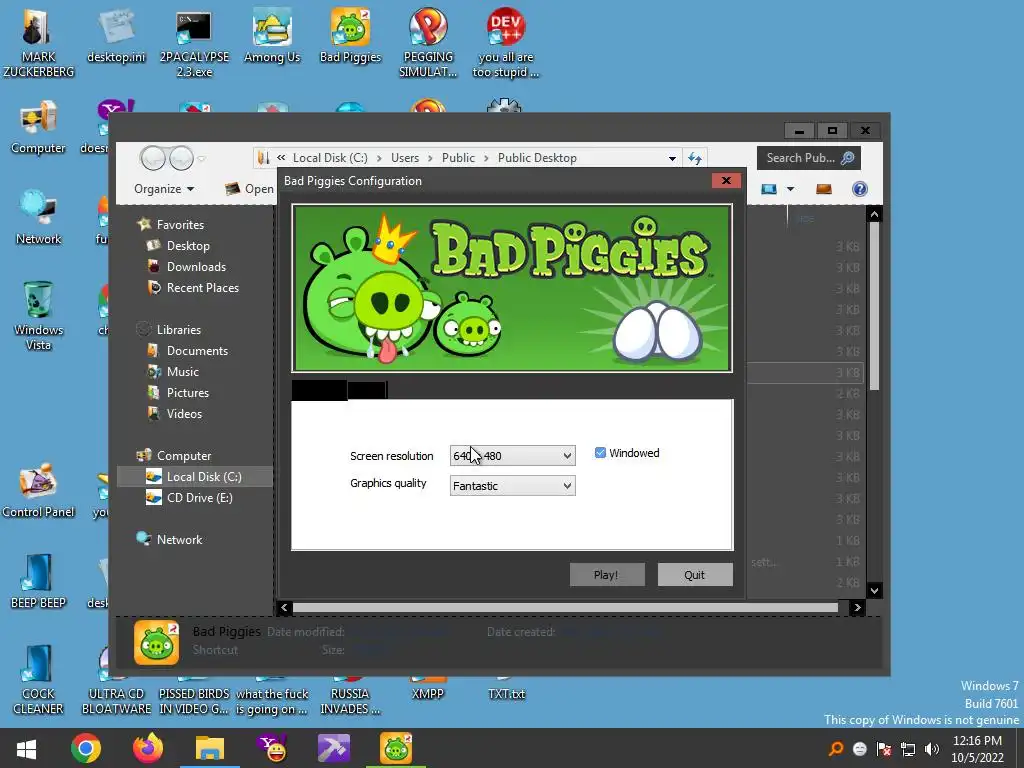This screenshot has width=1024, height=768.
Task: Open Explorer help question-mark icon
Action: coord(859,189)
